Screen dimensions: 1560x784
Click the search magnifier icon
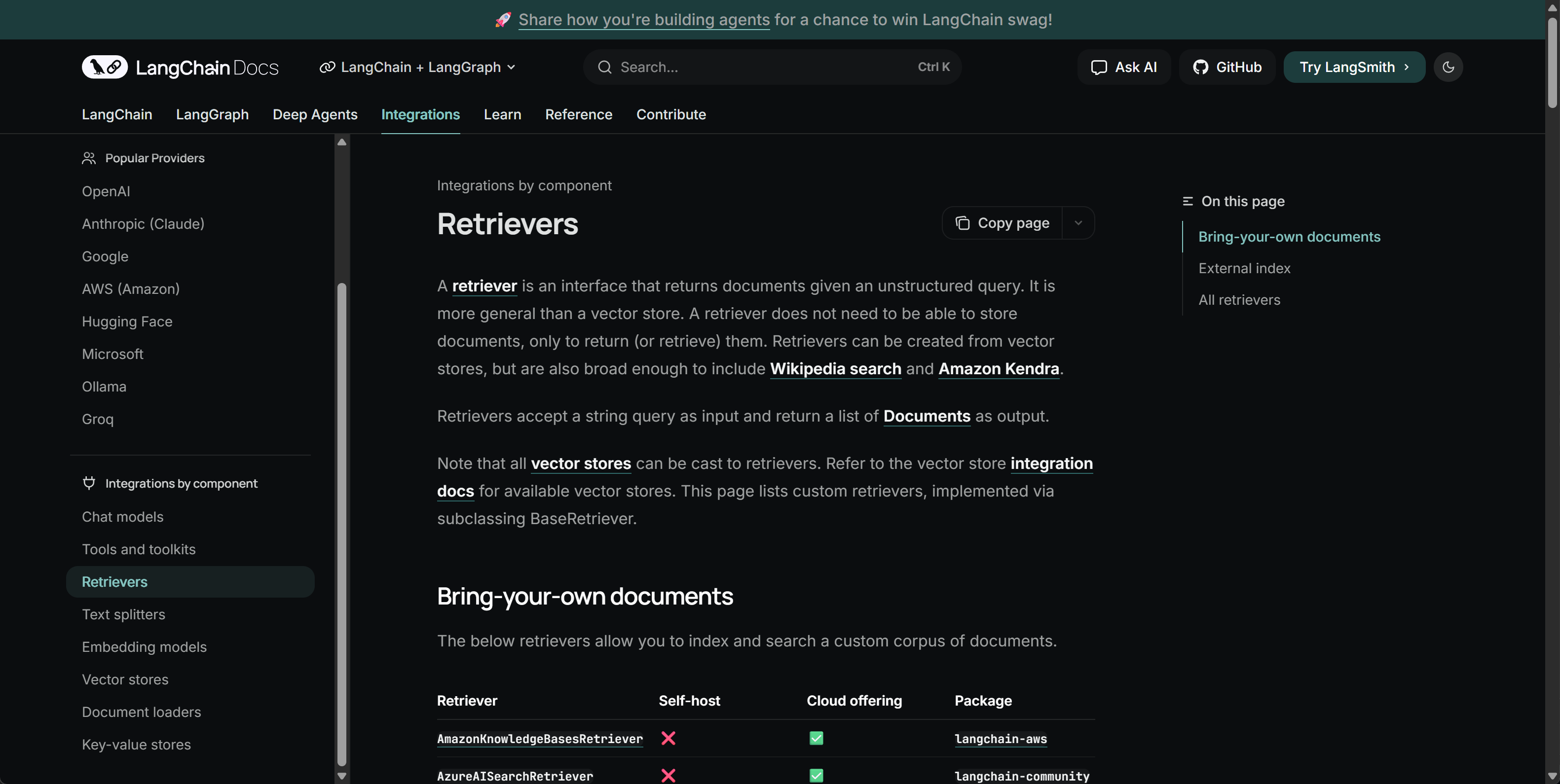click(x=604, y=67)
